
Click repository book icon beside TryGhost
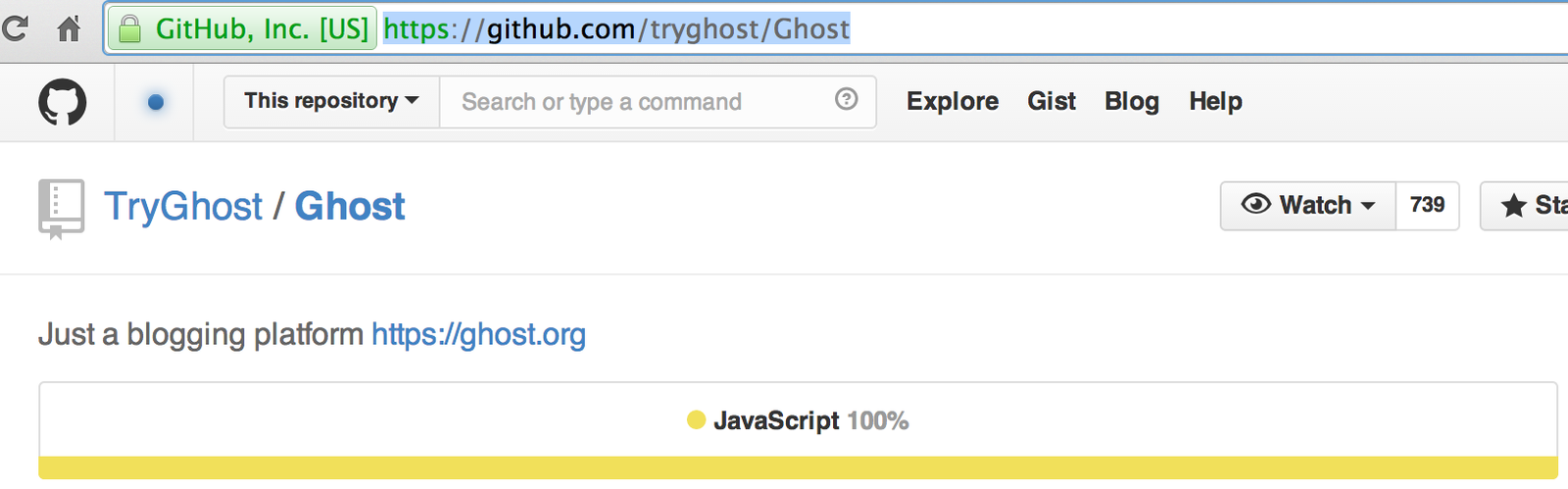[x=61, y=209]
